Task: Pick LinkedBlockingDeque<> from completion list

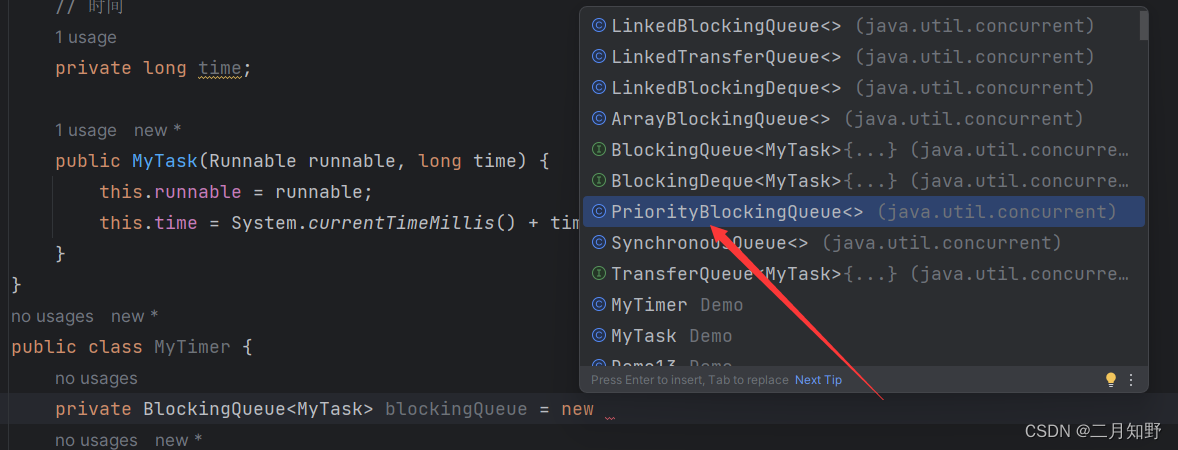Action: point(726,88)
